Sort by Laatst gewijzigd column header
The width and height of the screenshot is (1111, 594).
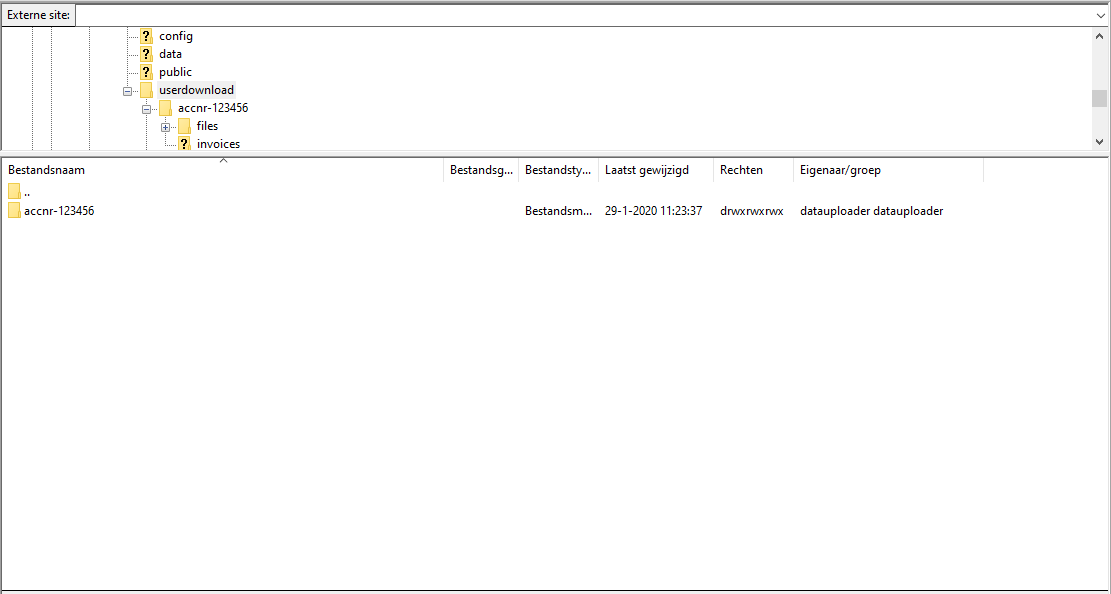pyautogui.click(x=656, y=170)
